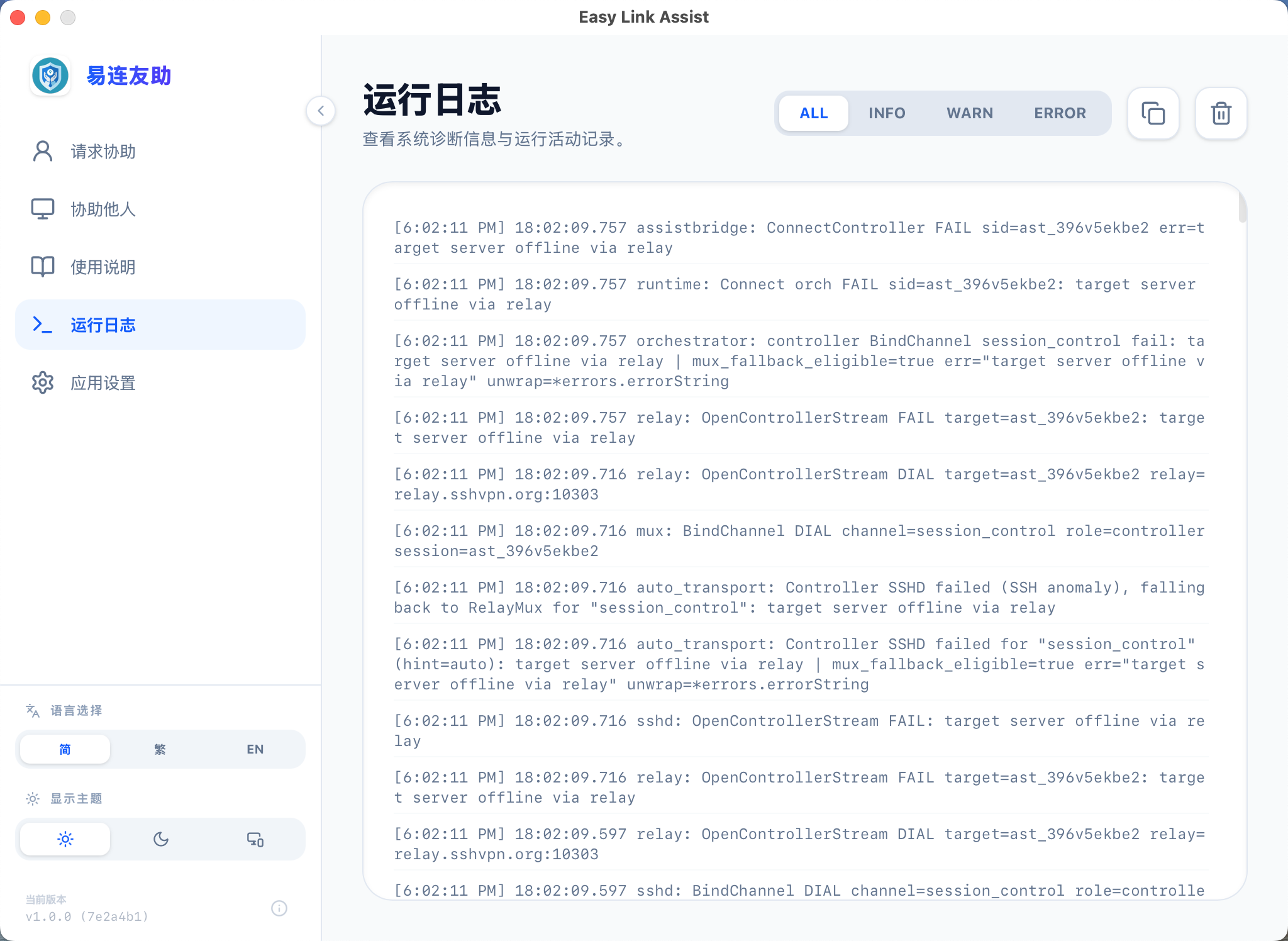Switch to light theme
Viewport: 1288px width, 941px height.
point(65,839)
